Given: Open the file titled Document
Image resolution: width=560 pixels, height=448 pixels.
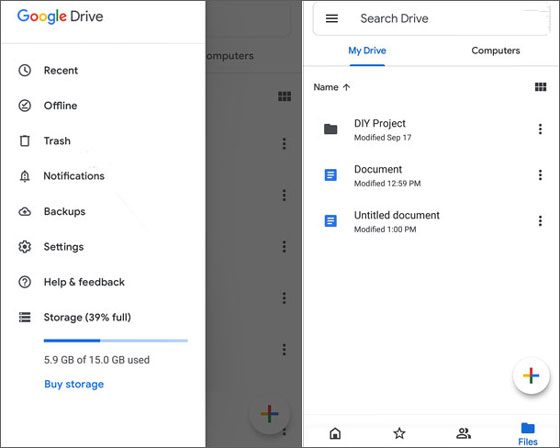Looking at the screenshot, I should tap(378, 169).
